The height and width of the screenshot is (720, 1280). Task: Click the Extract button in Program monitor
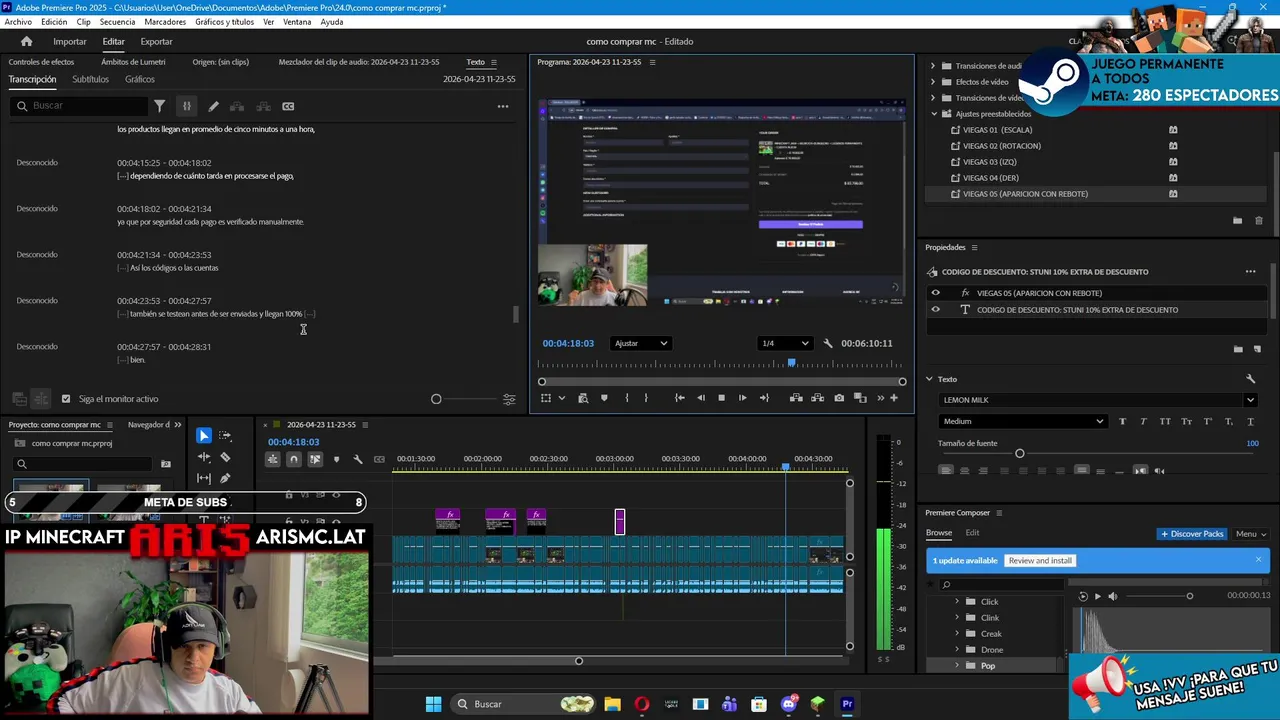coord(817,398)
